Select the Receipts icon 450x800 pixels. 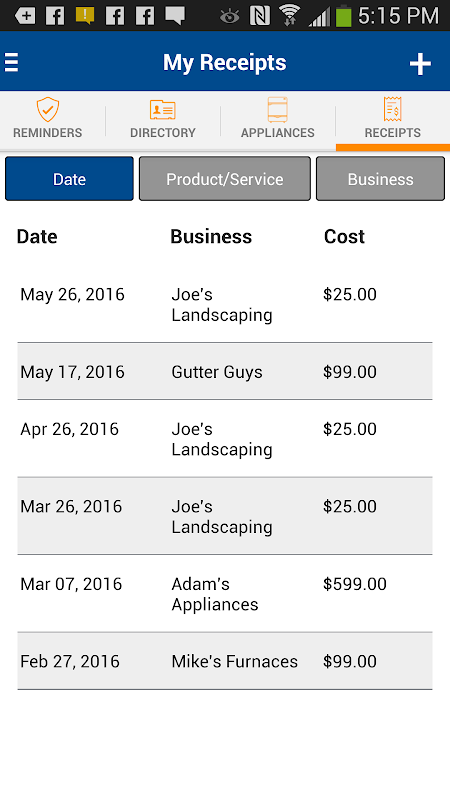point(392,109)
